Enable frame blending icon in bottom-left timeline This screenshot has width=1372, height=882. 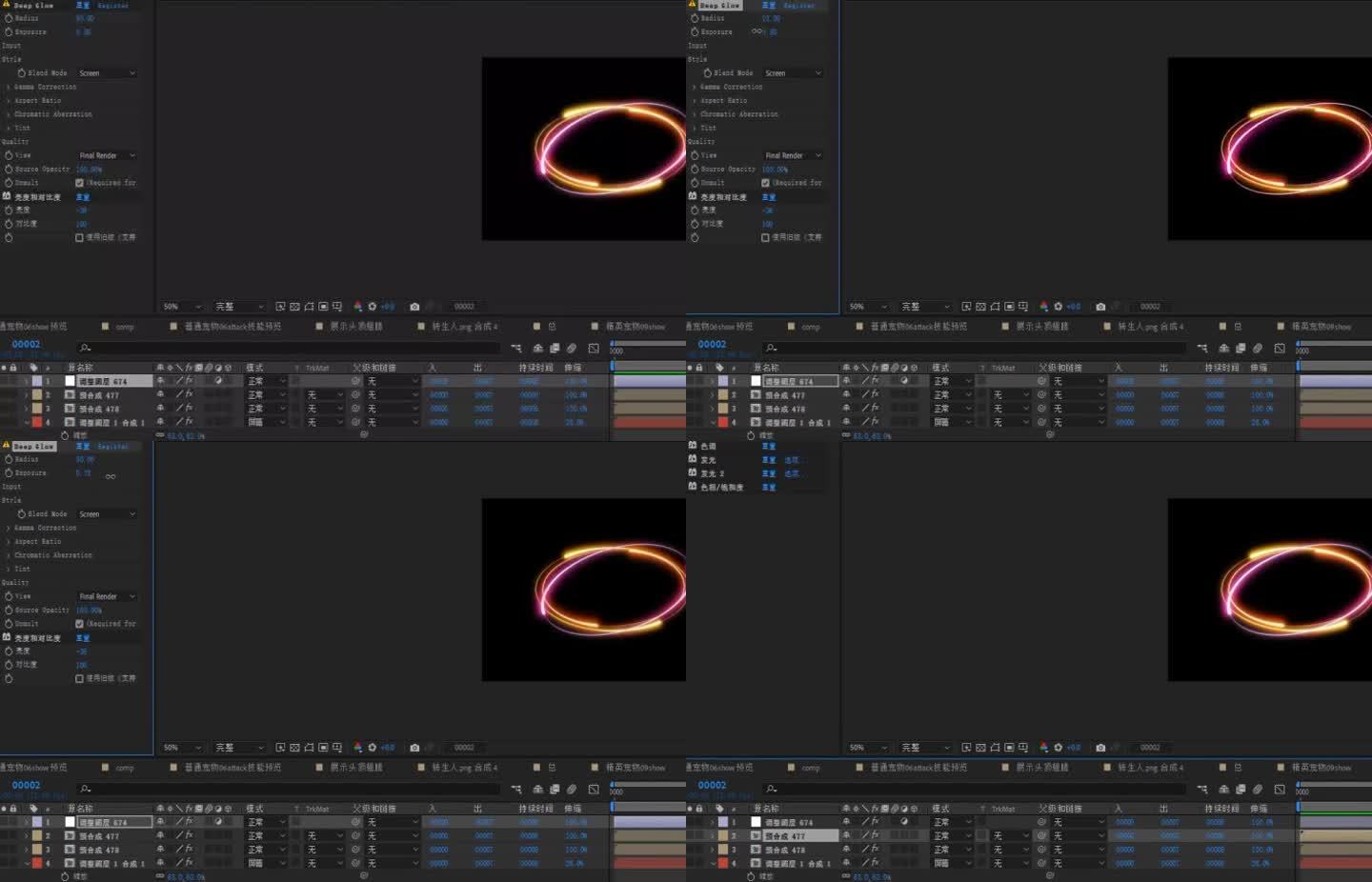(555, 790)
